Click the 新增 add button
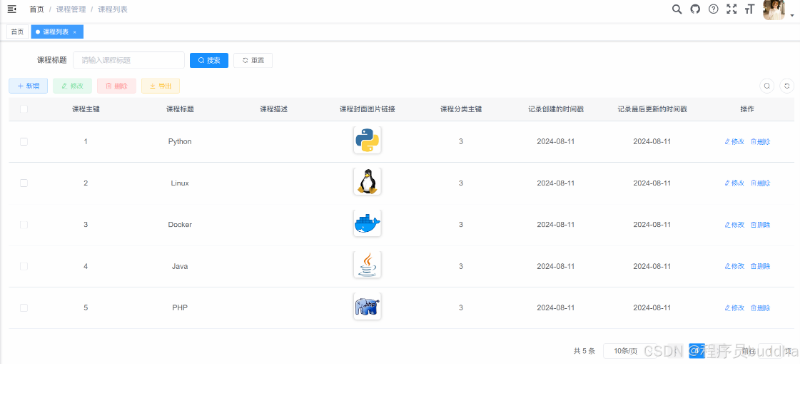 pos(28,86)
